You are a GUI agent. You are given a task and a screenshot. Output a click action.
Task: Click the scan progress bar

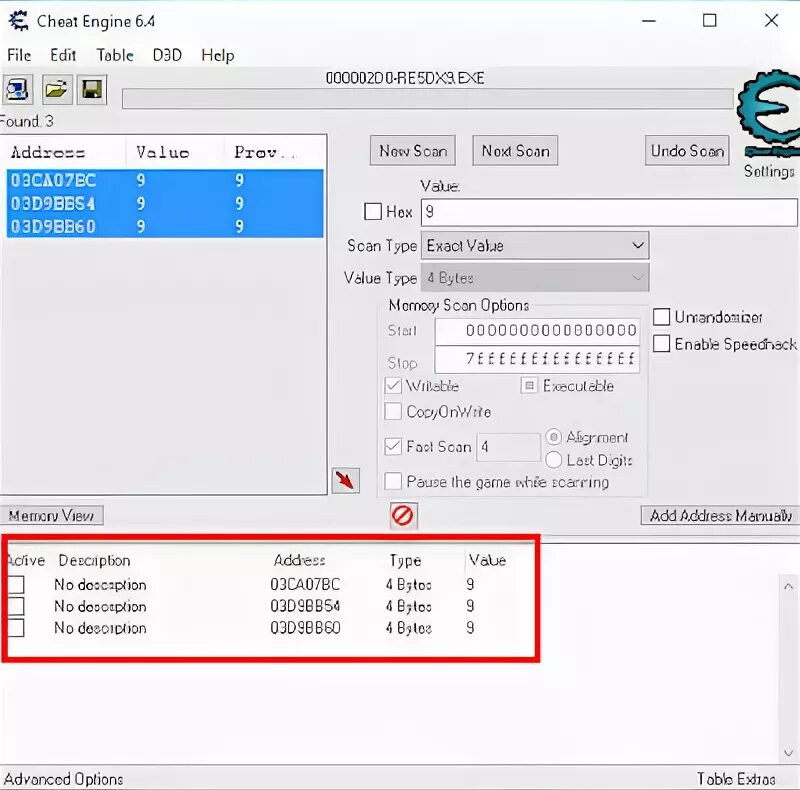pos(428,98)
